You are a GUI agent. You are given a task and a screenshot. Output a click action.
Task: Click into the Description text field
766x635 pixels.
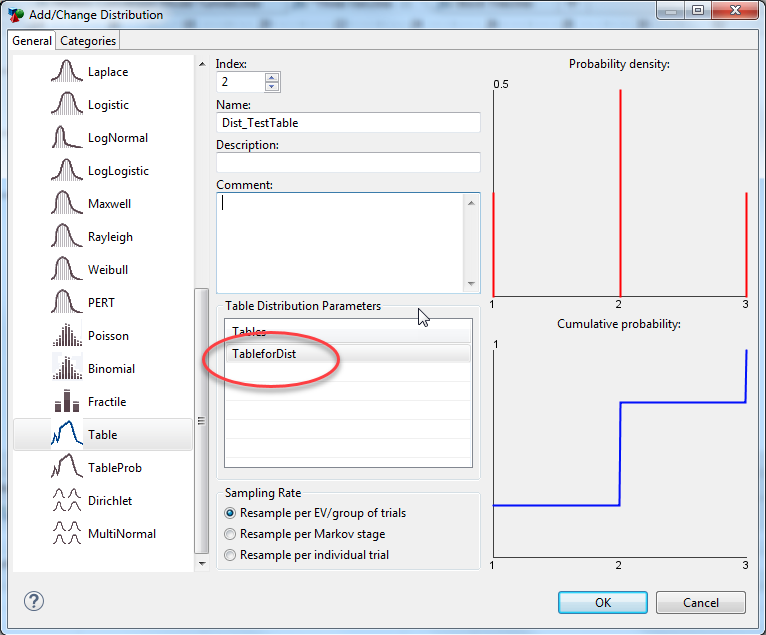click(347, 162)
